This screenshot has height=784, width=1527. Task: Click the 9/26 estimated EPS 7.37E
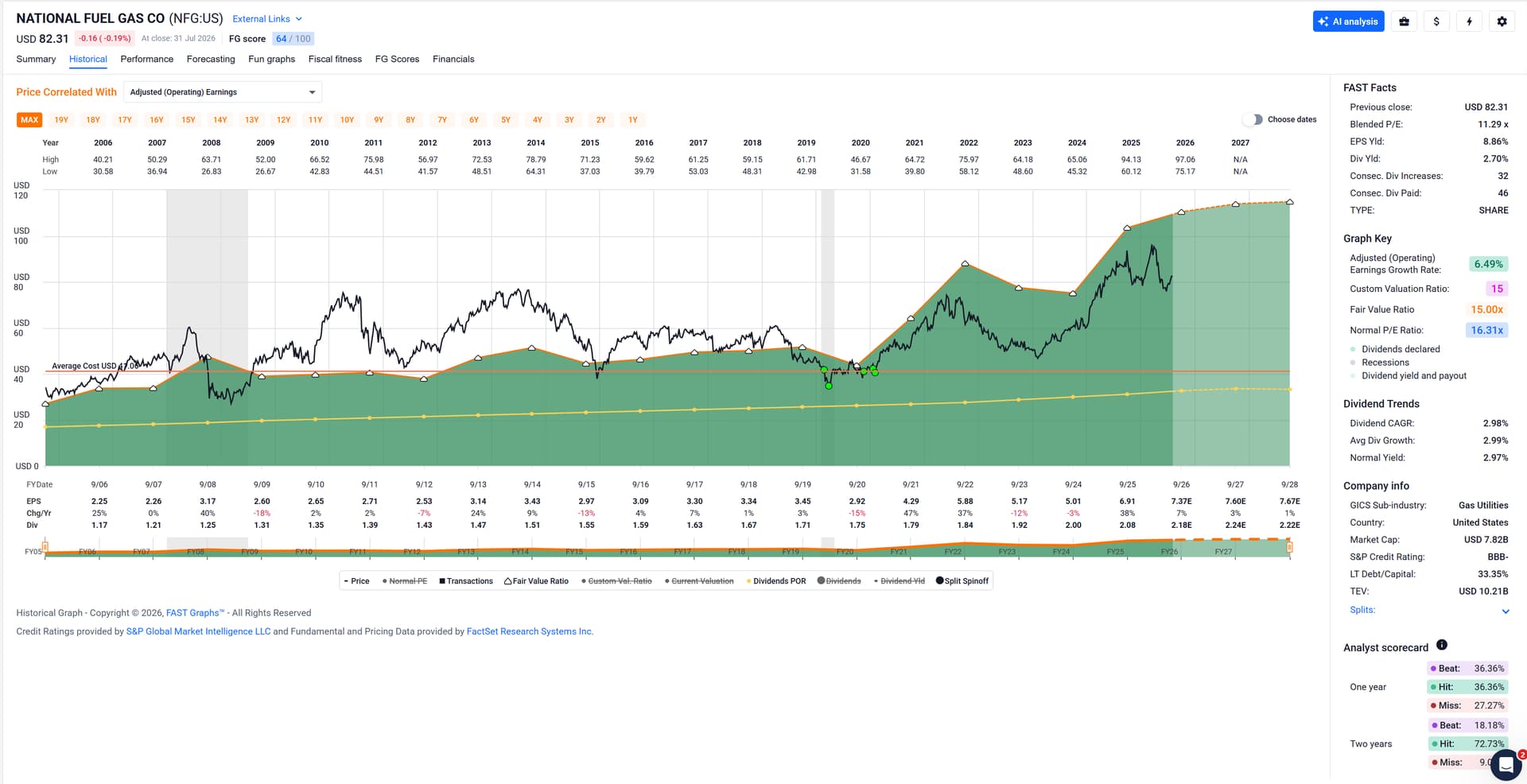click(x=1181, y=502)
